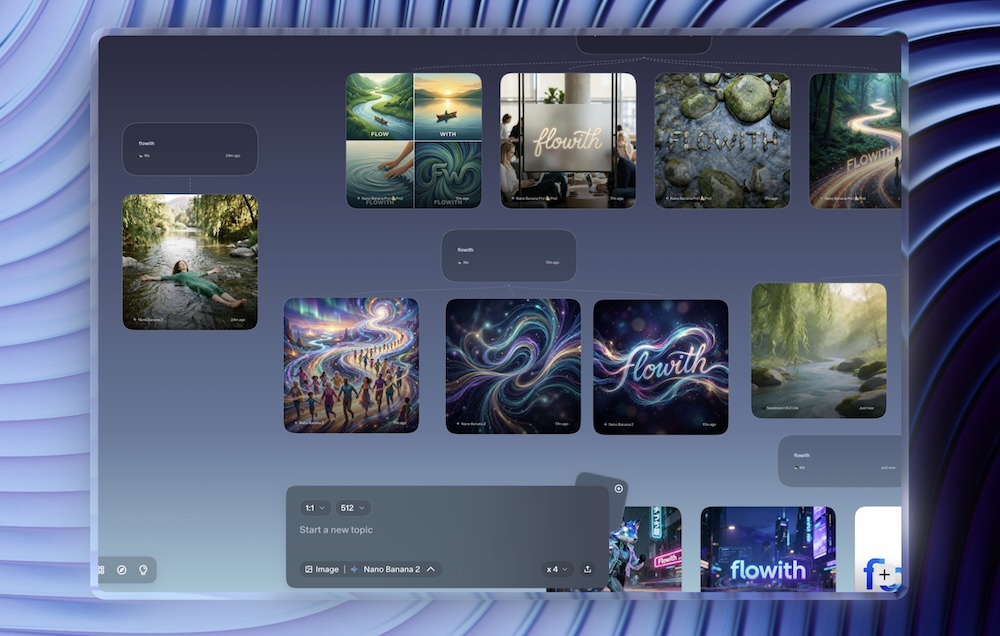Image resolution: width=1000 pixels, height=636 pixels.
Task: Click the grid icon in bottom-left toolbar
Action: 101,570
